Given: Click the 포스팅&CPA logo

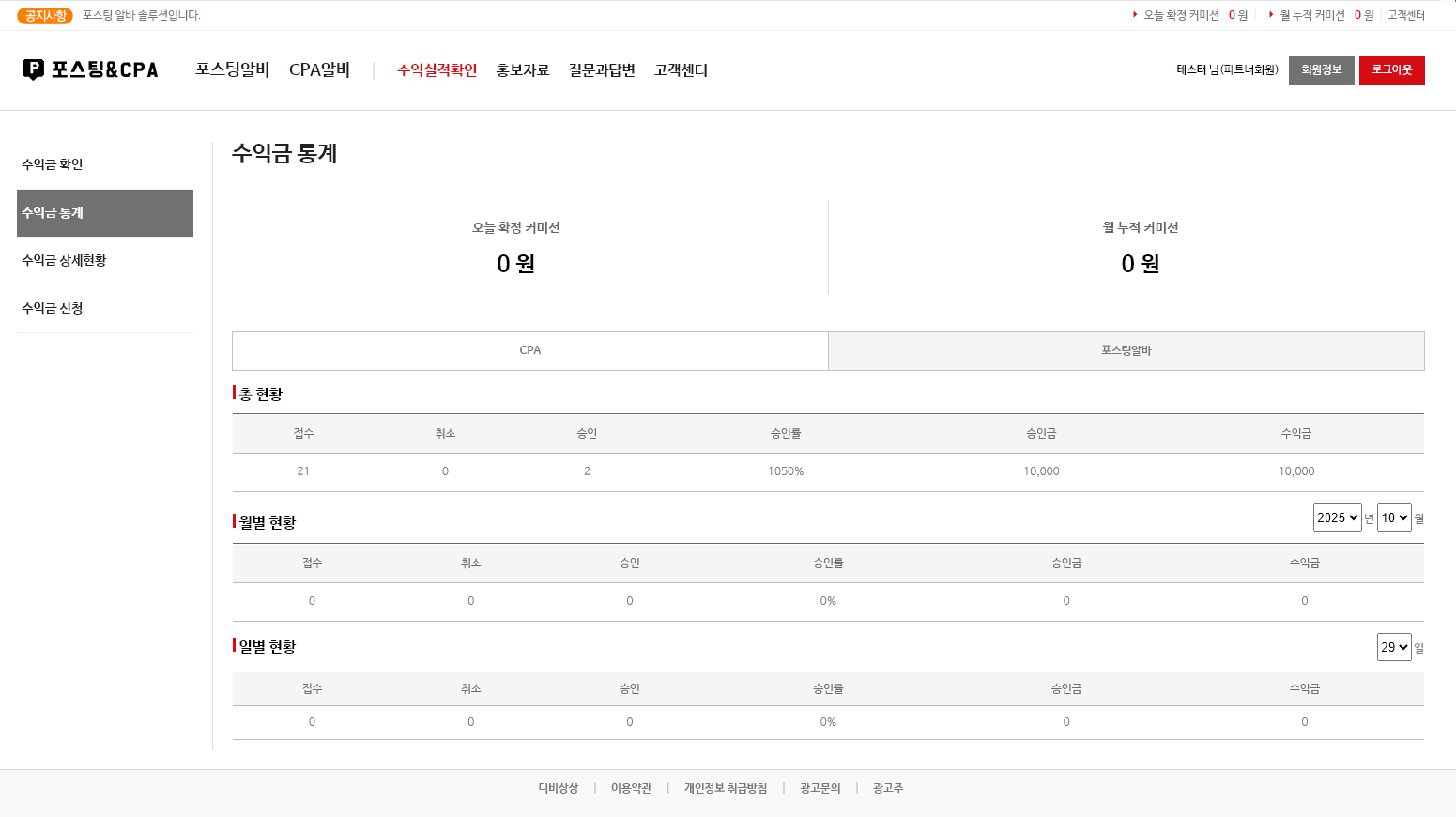Looking at the screenshot, I should (x=90, y=69).
